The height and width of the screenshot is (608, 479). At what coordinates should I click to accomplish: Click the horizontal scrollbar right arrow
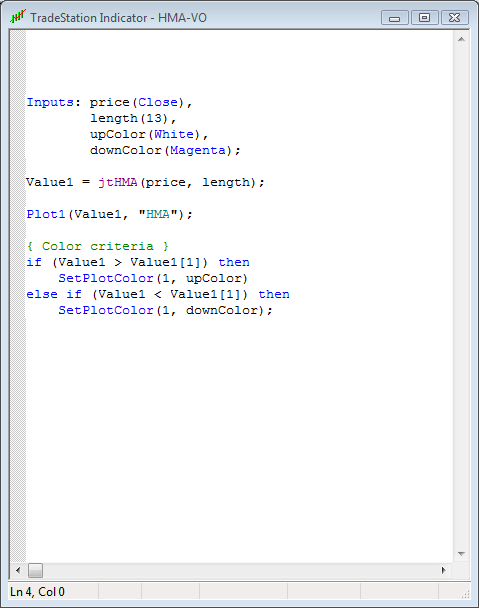[444, 570]
